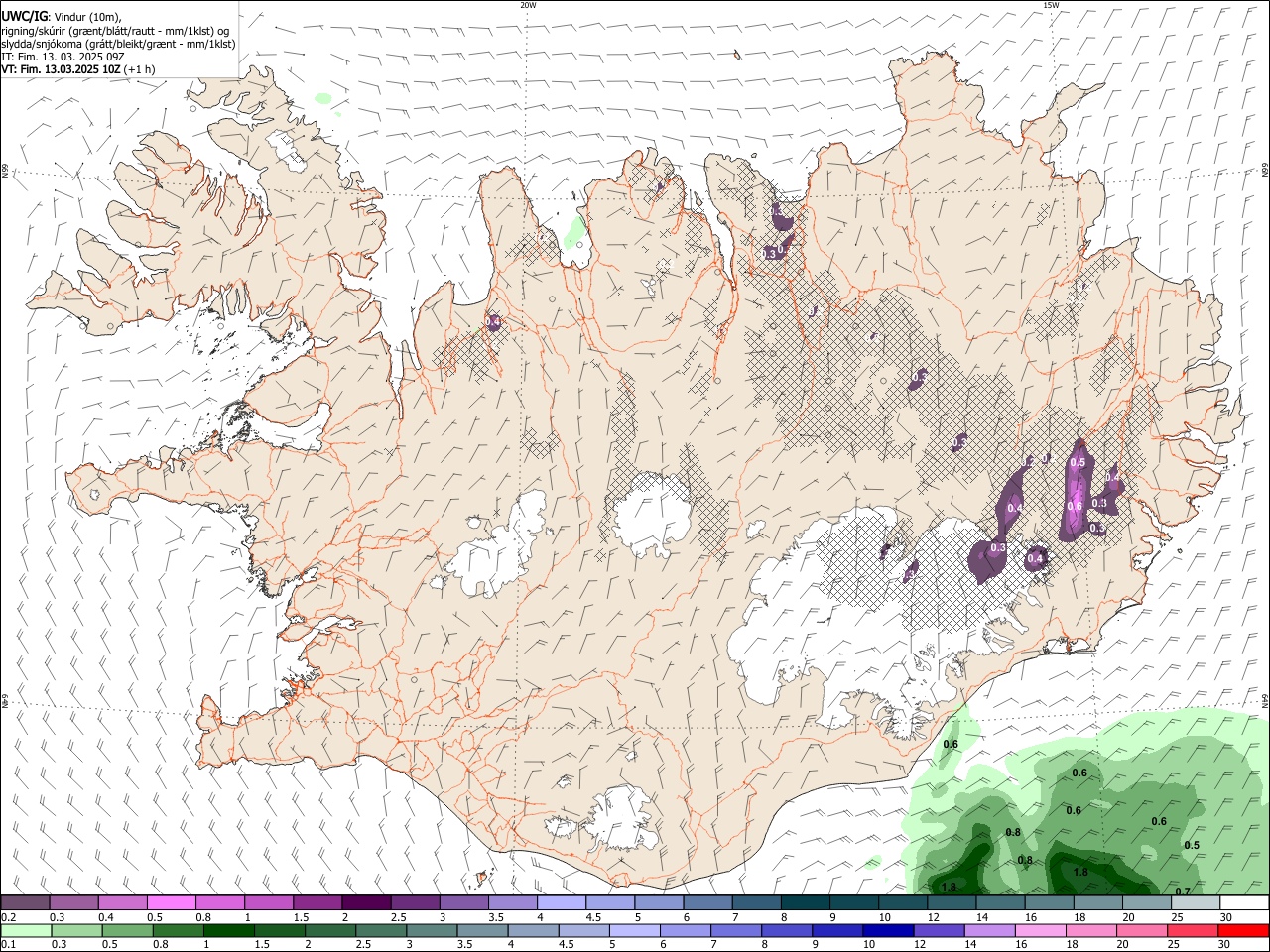This screenshot has width=1270, height=952.
Task: Click the red swatch between 25 and 30 in lower legend
Action: point(1192,930)
